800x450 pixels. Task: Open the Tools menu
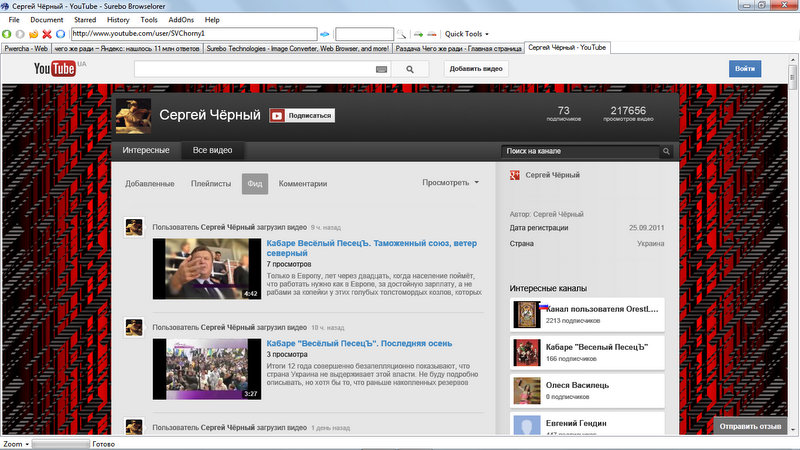coord(148,20)
